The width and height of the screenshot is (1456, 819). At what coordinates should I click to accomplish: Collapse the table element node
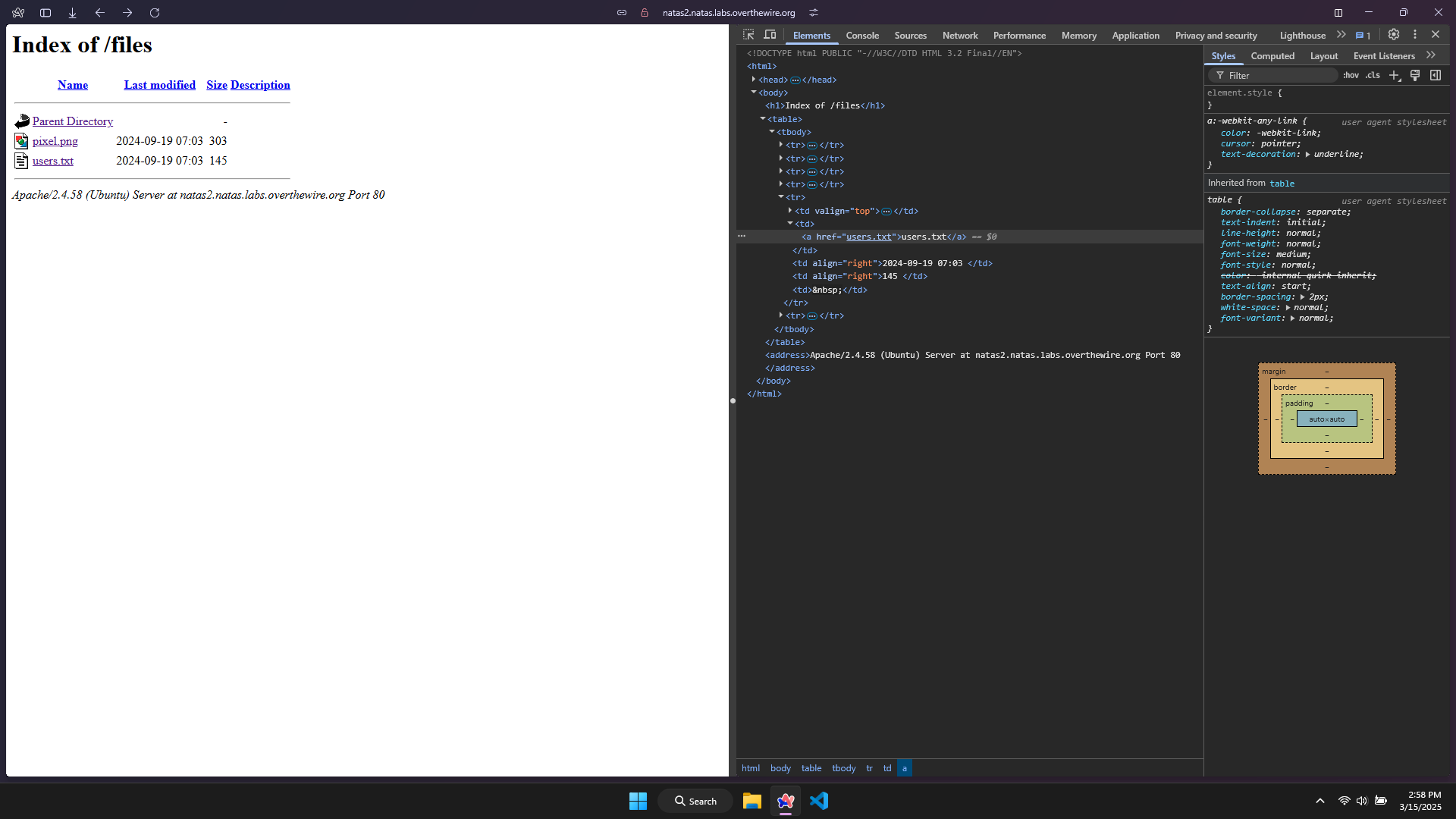point(763,118)
